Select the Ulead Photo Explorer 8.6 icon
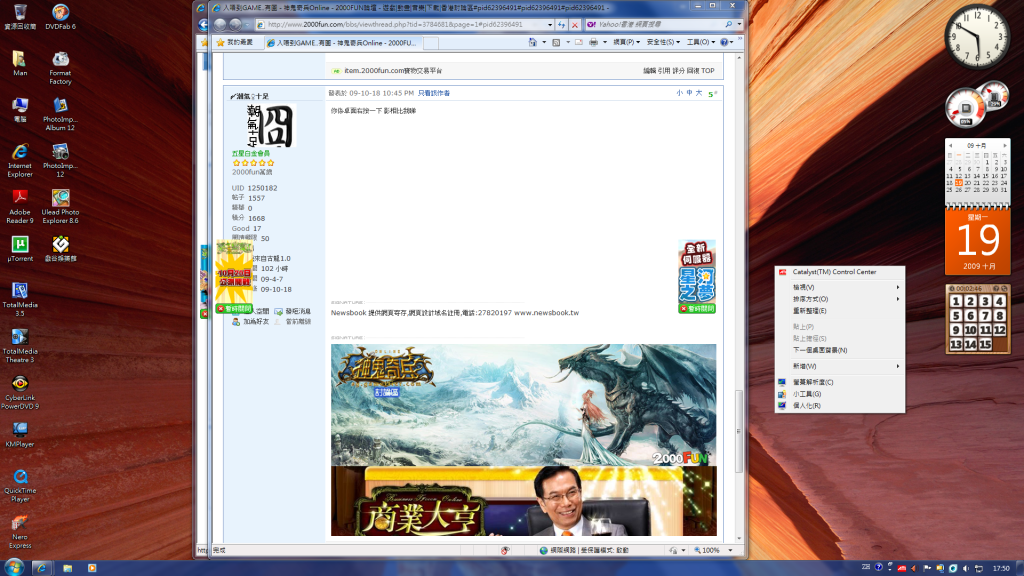 60,207
